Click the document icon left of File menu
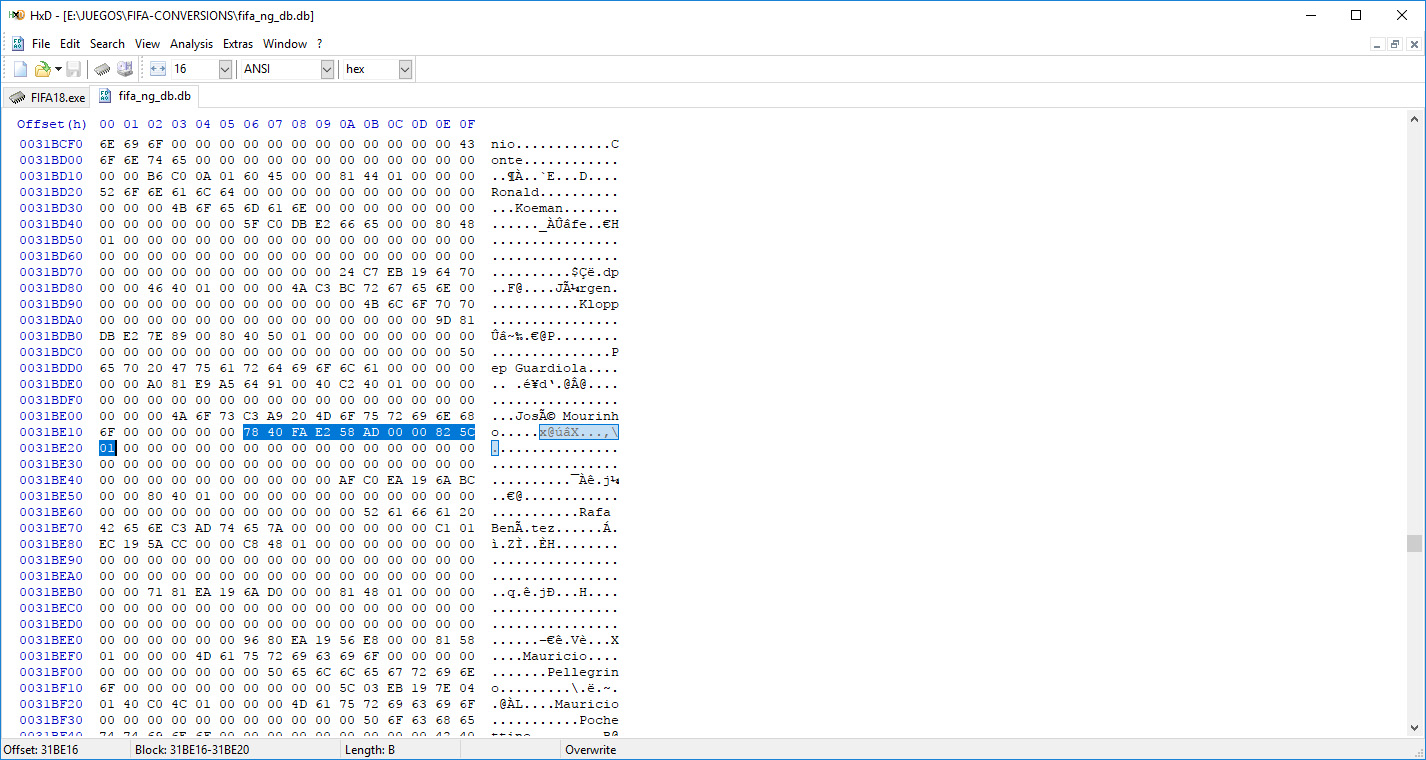Viewport: 1426px width, 760px height. pyautogui.click(x=18, y=44)
